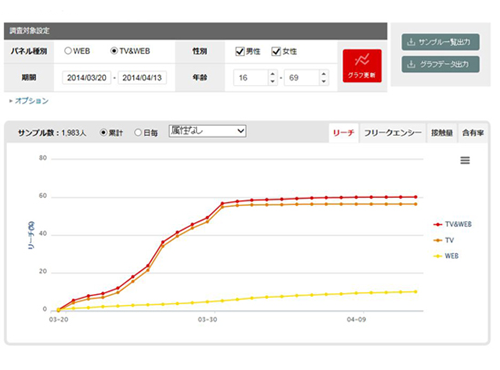Toggle the 女性 (female) checkbox
The image size is (500, 370).
tap(276, 51)
